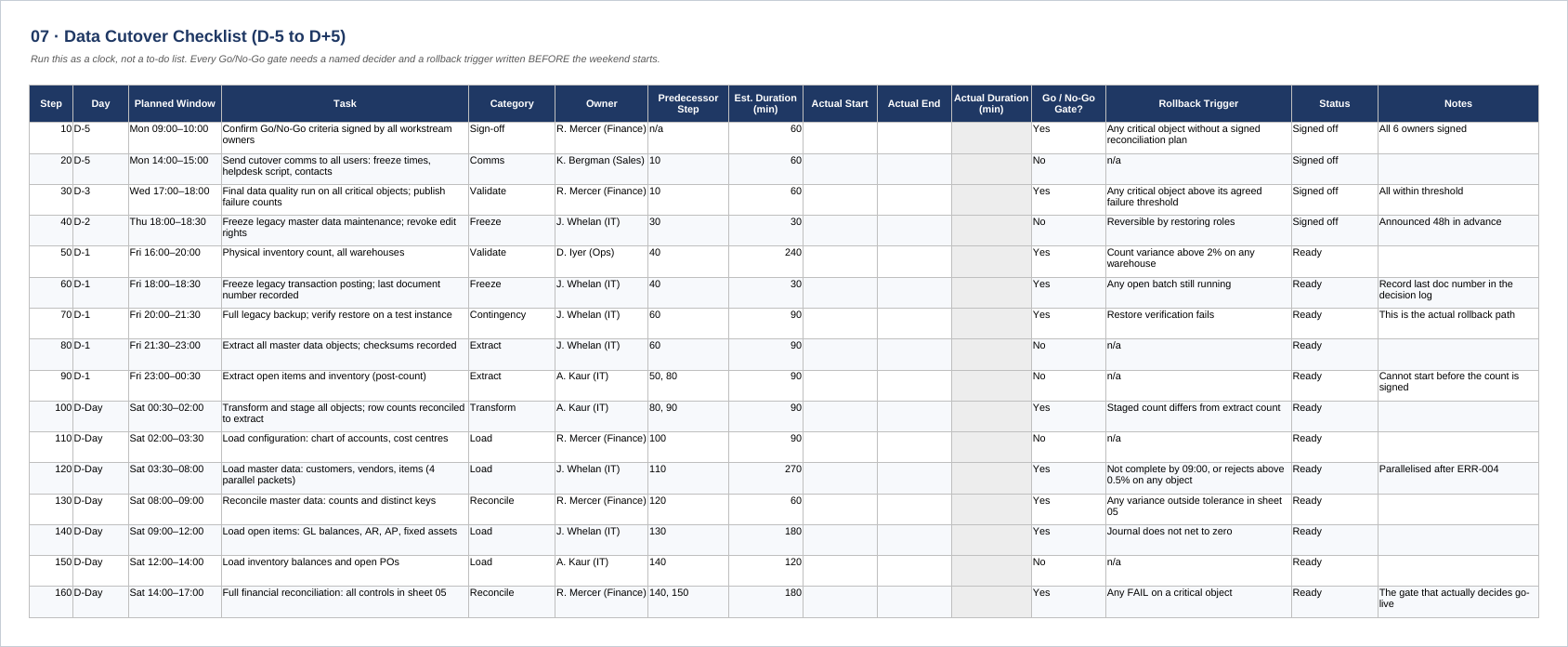Select the predecessor cell '140, 150'

[687, 601]
